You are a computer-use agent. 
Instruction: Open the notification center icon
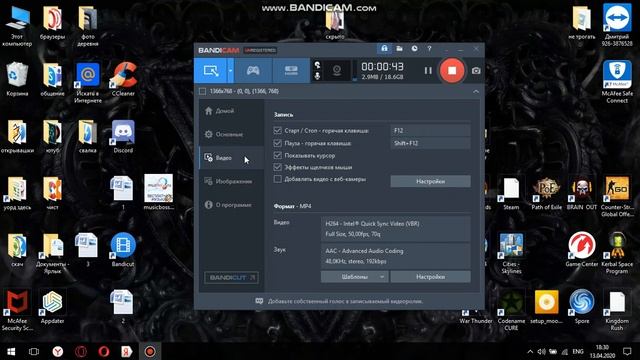pos(627,351)
